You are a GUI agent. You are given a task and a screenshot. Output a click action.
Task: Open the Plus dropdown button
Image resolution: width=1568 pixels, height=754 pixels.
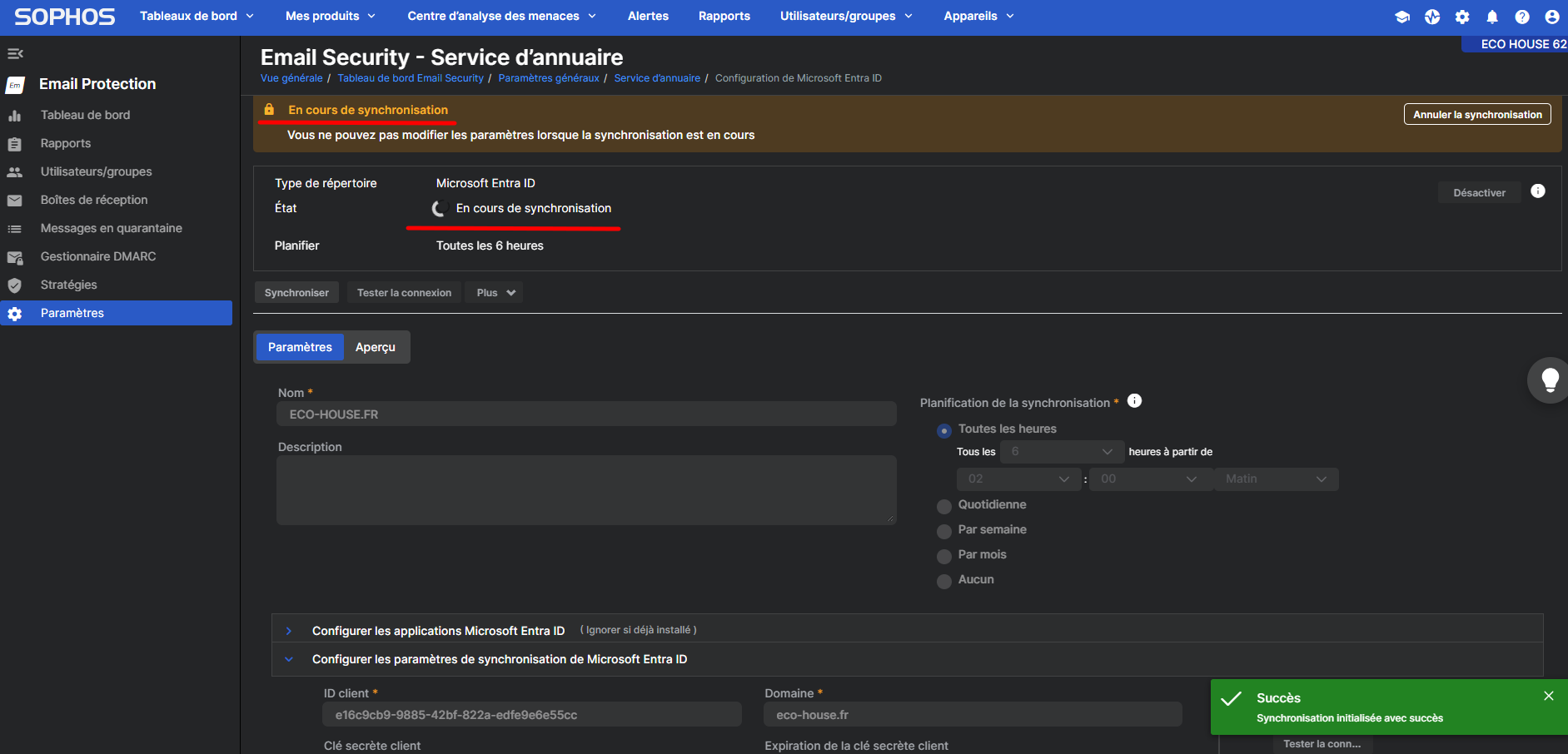(x=495, y=293)
